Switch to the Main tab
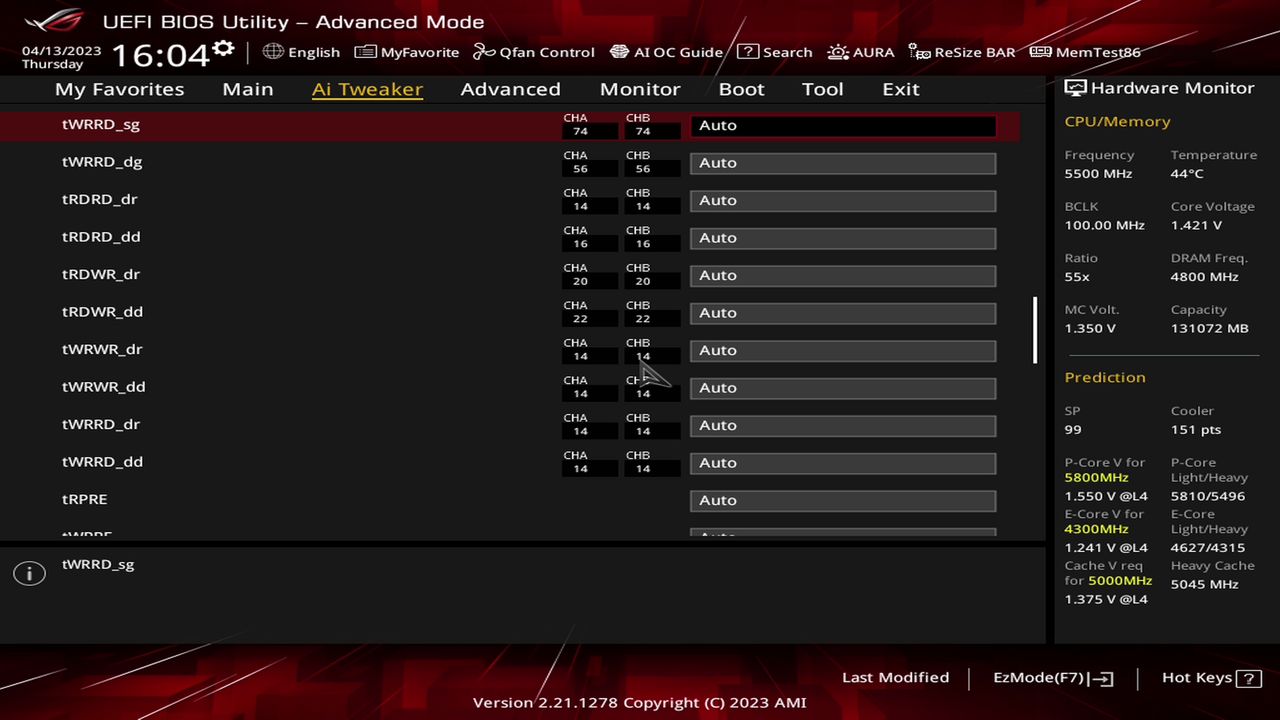This screenshot has height=720, width=1280. (248, 89)
